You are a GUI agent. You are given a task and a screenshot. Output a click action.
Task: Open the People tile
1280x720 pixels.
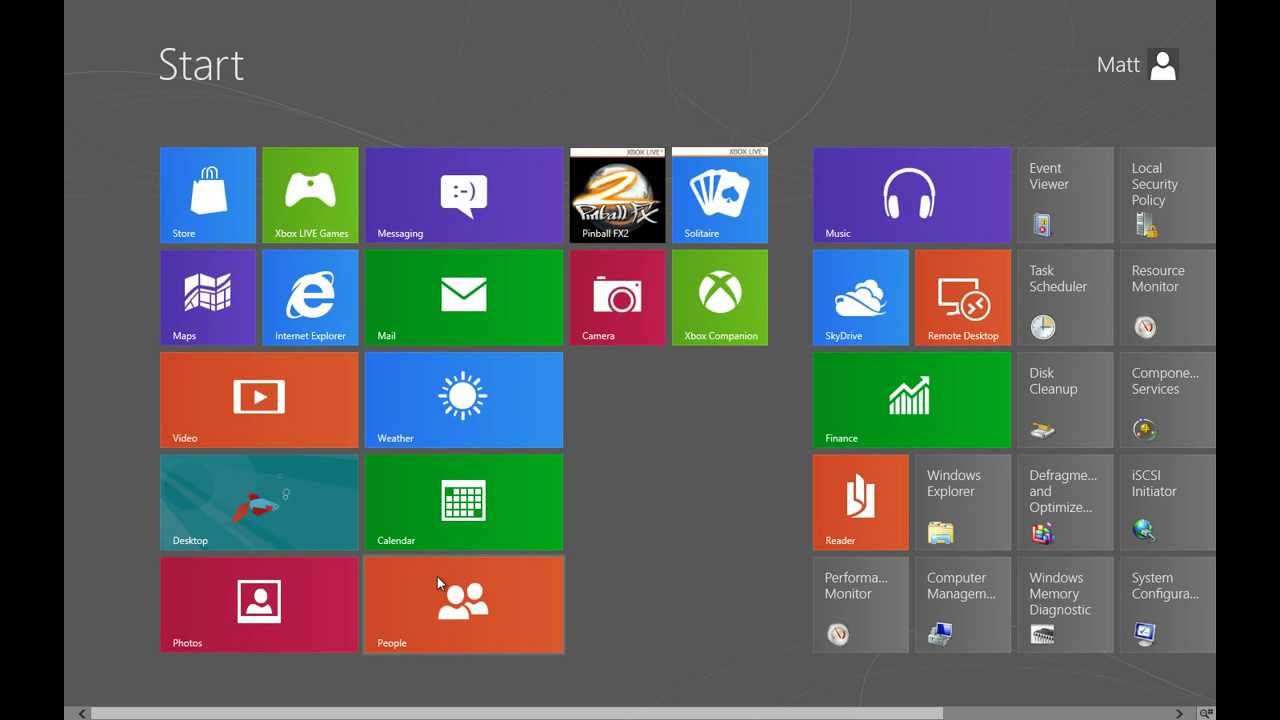pyautogui.click(x=464, y=604)
